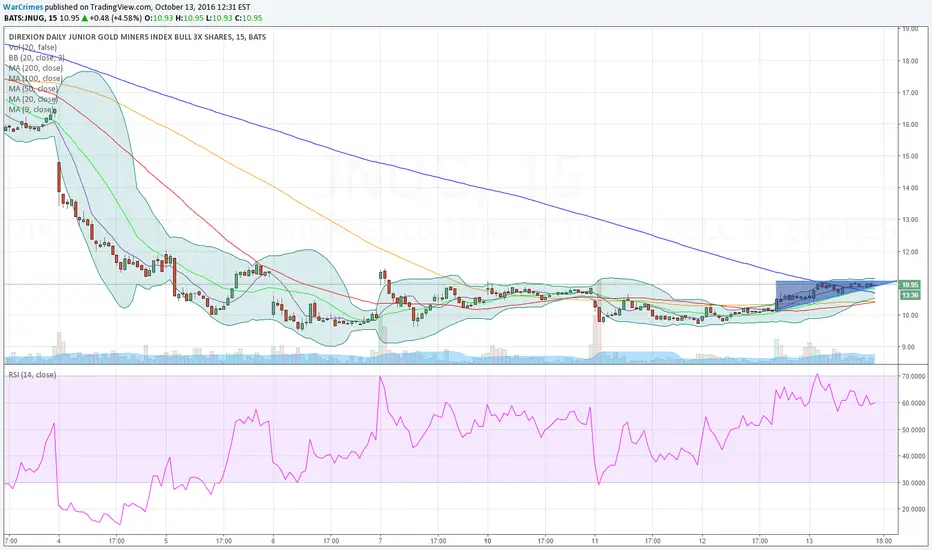Click the 50.0000 RSI axis label
This screenshot has height=550, width=932.
click(913, 429)
